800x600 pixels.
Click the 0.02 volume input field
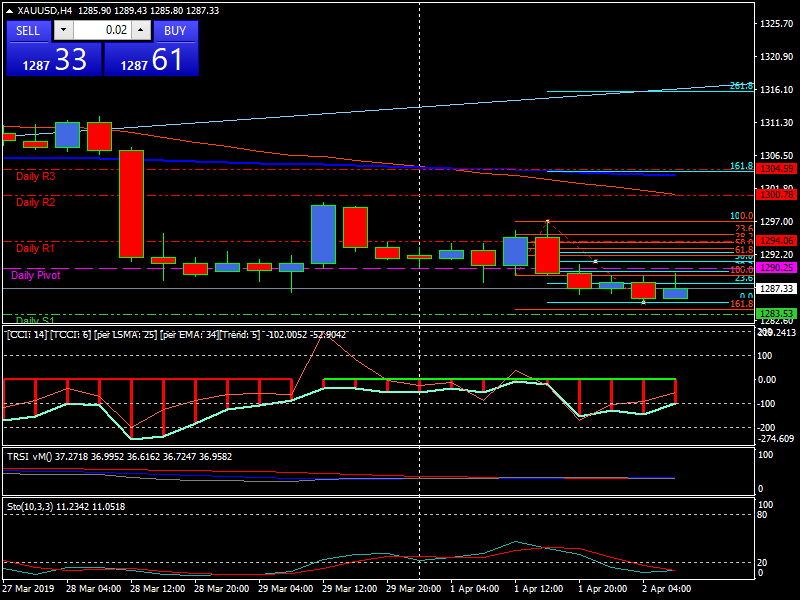tap(101, 31)
